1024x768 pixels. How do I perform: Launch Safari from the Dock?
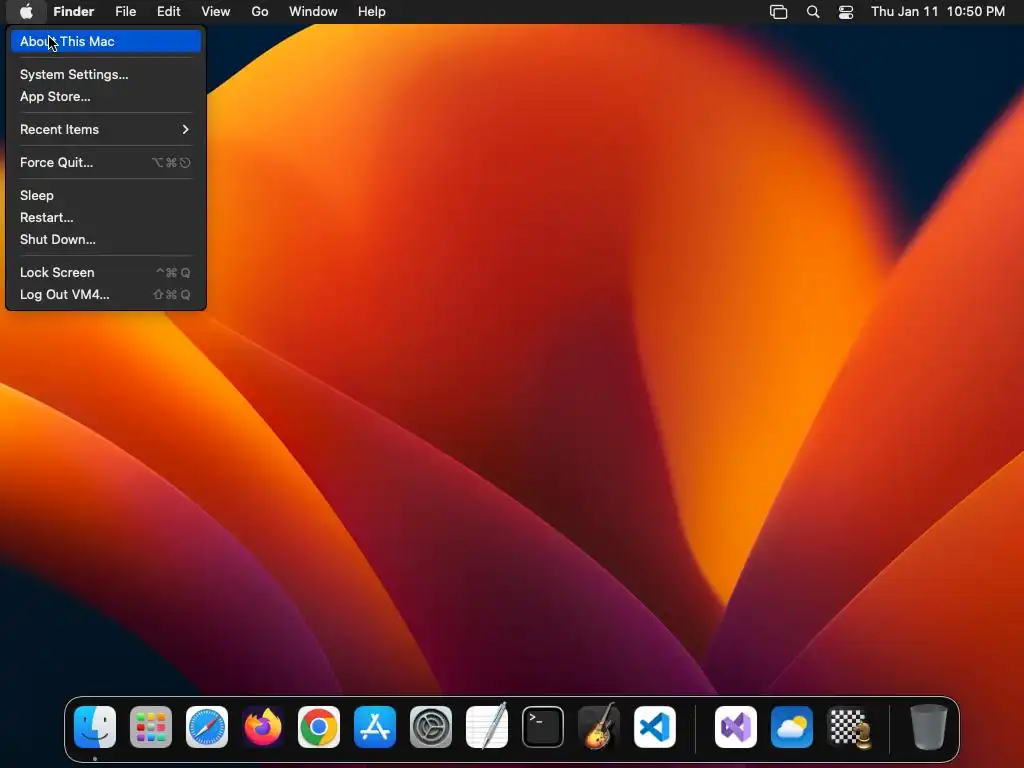click(207, 727)
